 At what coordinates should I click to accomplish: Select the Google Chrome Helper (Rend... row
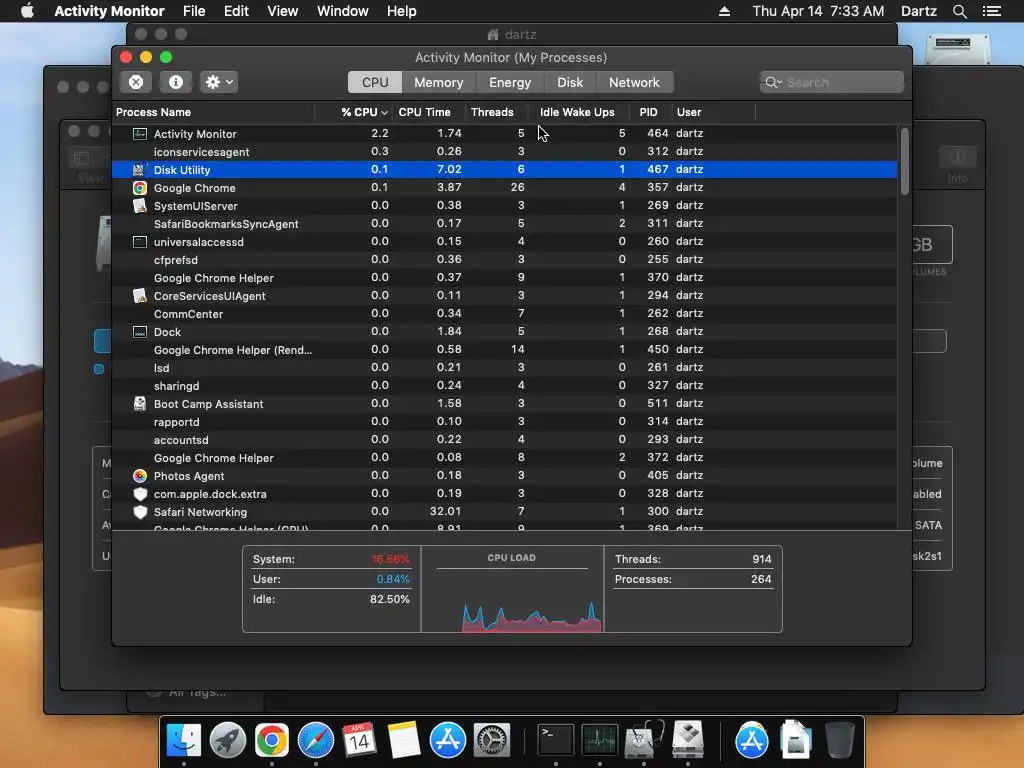tap(505, 349)
